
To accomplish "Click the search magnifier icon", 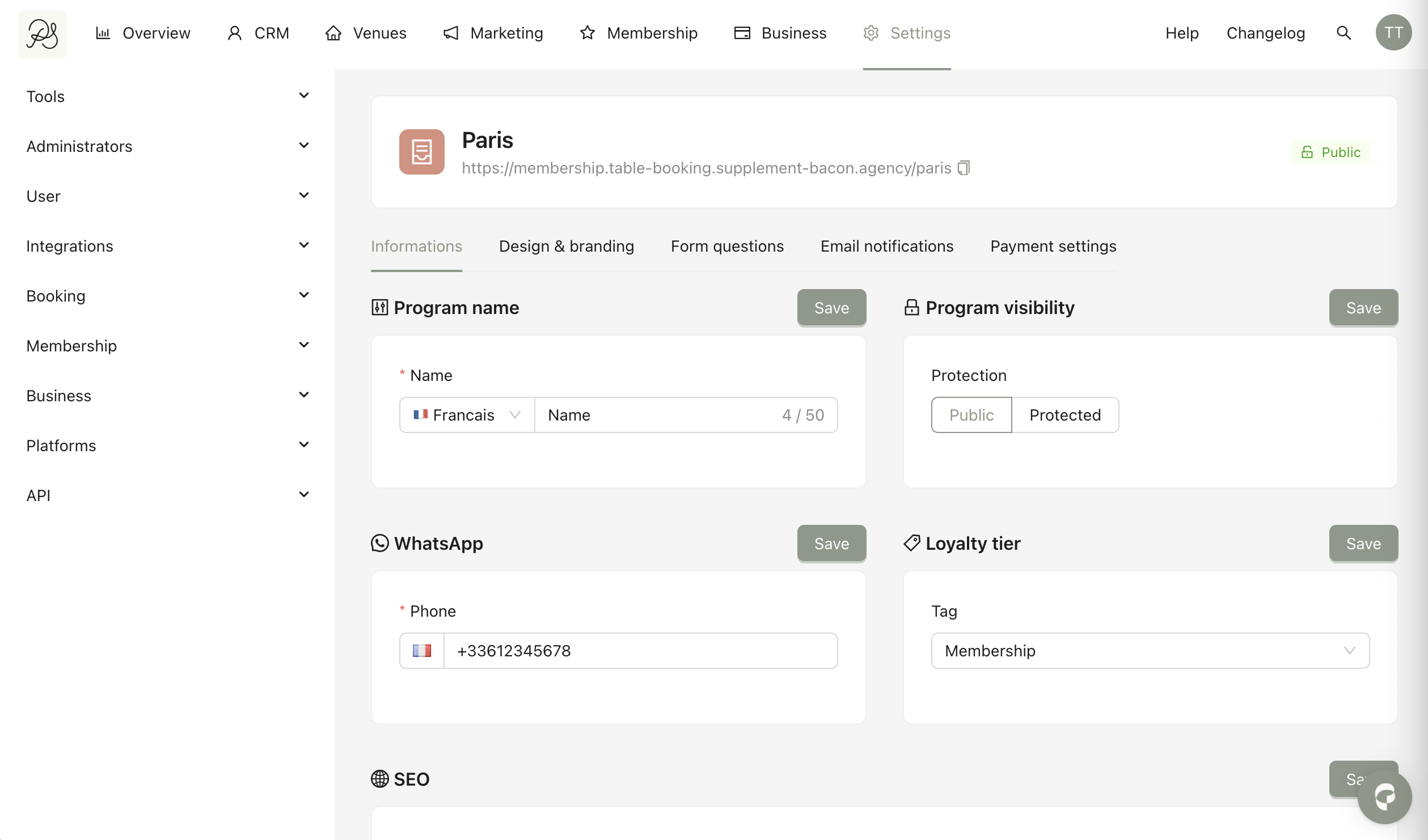I will click(1343, 33).
